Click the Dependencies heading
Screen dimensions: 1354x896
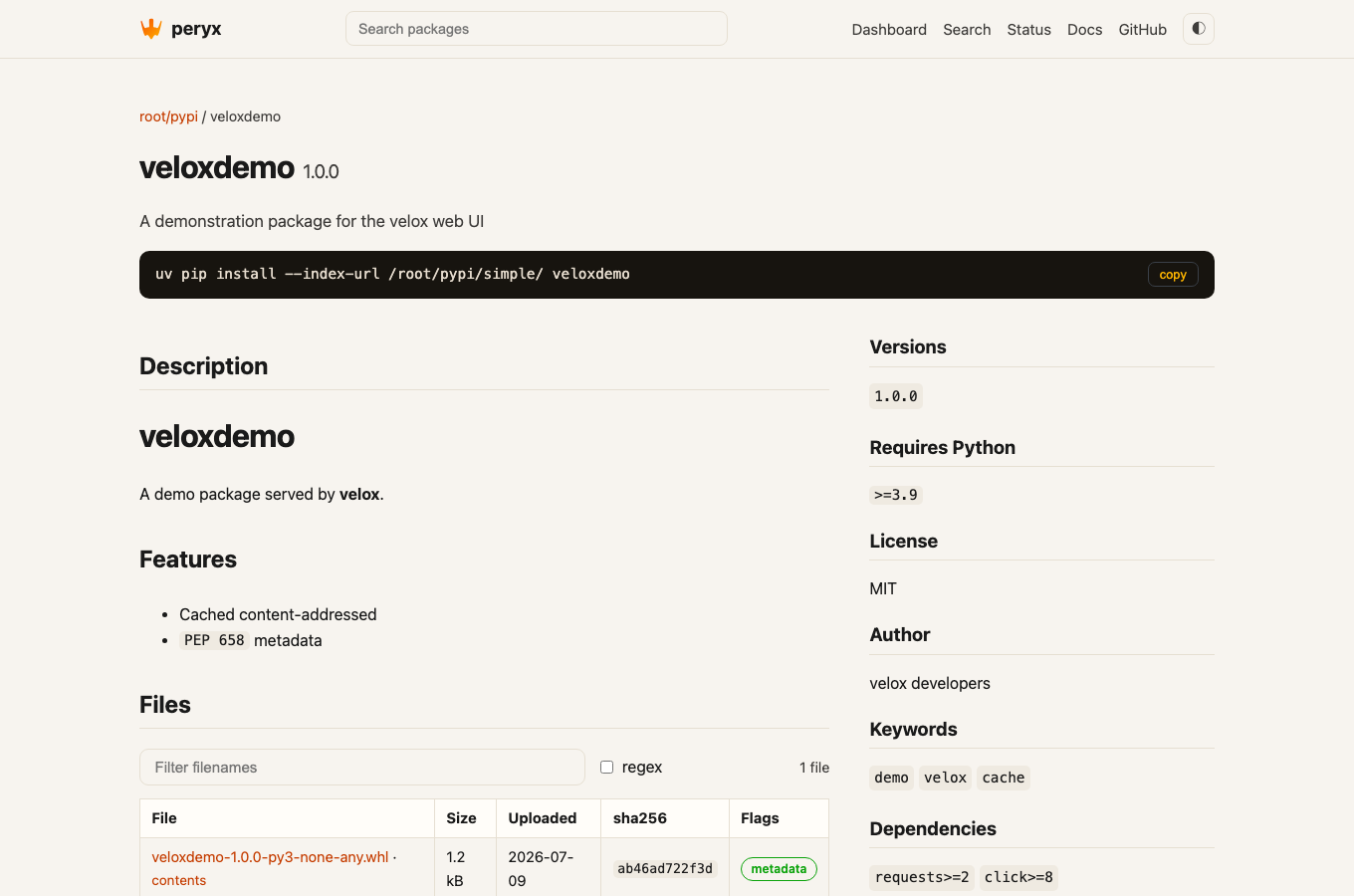(933, 829)
